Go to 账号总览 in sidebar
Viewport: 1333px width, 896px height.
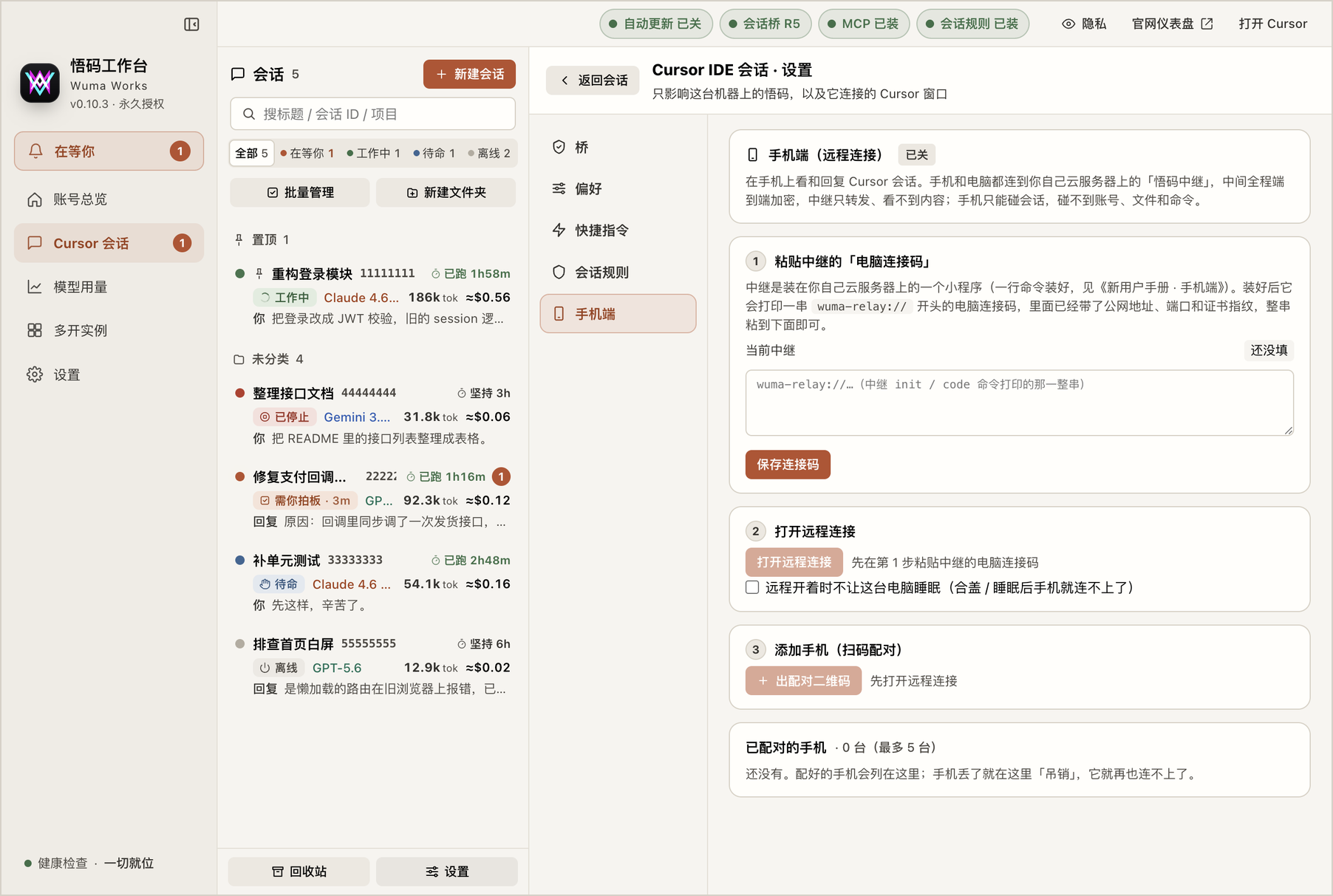click(109, 199)
